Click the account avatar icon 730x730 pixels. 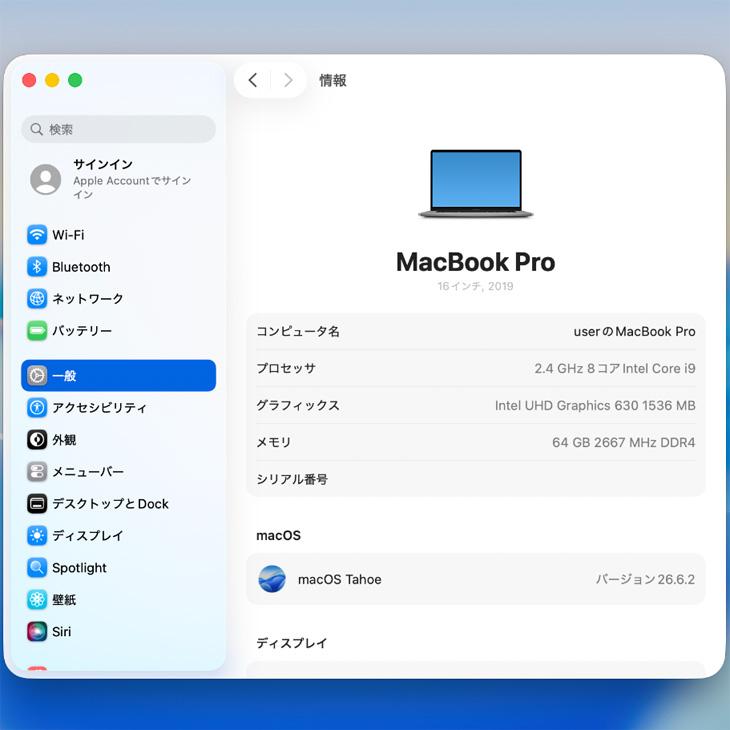[46, 179]
